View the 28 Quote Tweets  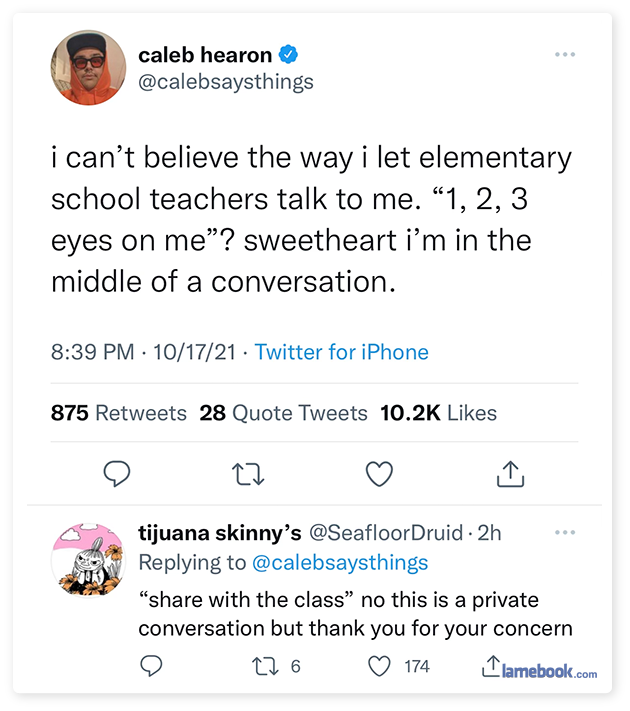(x=284, y=412)
